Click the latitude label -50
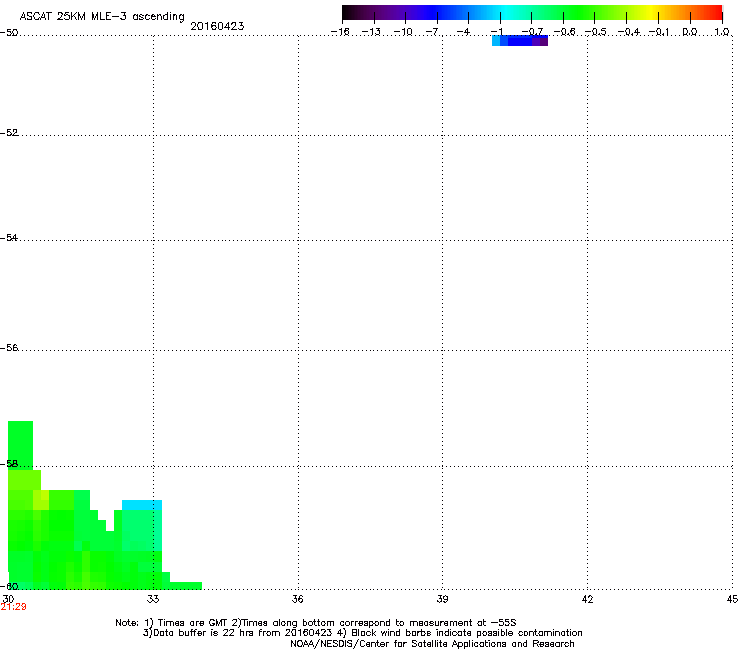The height and width of the screenshot is (650, 740). (9, 33)
